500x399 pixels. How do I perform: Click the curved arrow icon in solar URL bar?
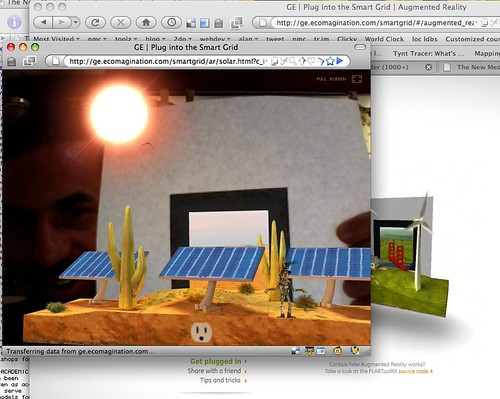pos(320,61)
